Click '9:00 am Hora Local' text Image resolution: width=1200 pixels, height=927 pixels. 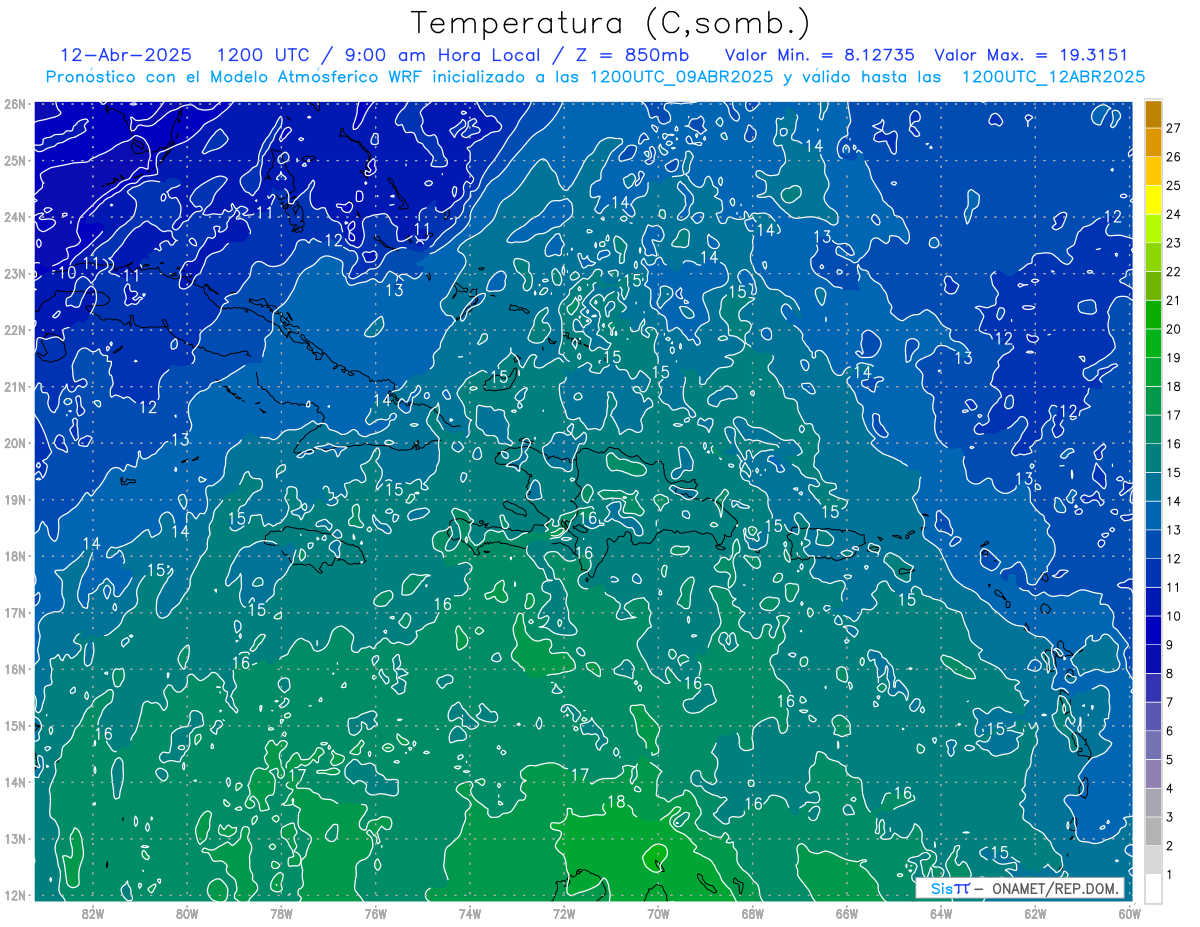coord(444,55)
